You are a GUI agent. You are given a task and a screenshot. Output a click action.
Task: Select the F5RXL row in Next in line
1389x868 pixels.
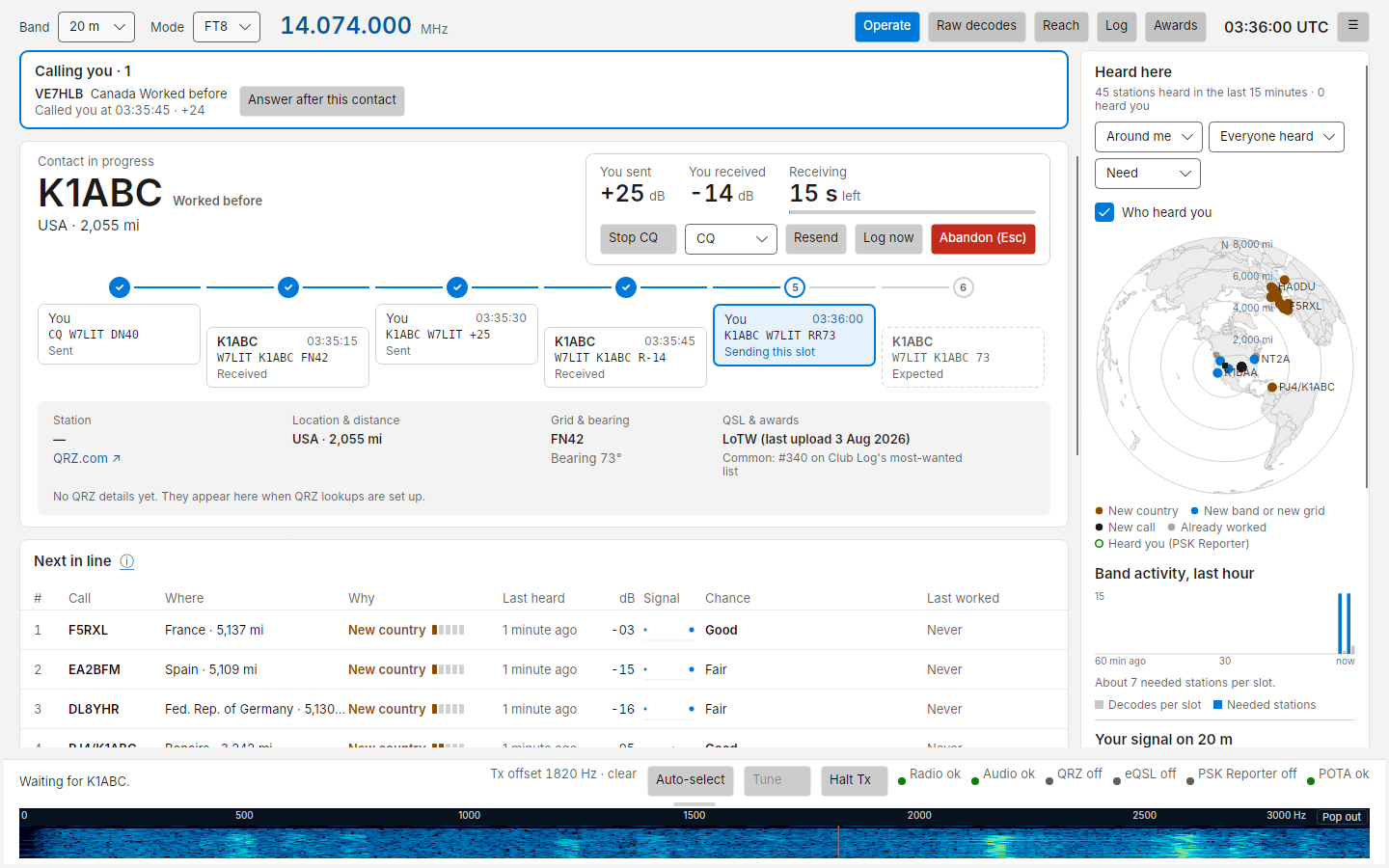pos(544,630)
